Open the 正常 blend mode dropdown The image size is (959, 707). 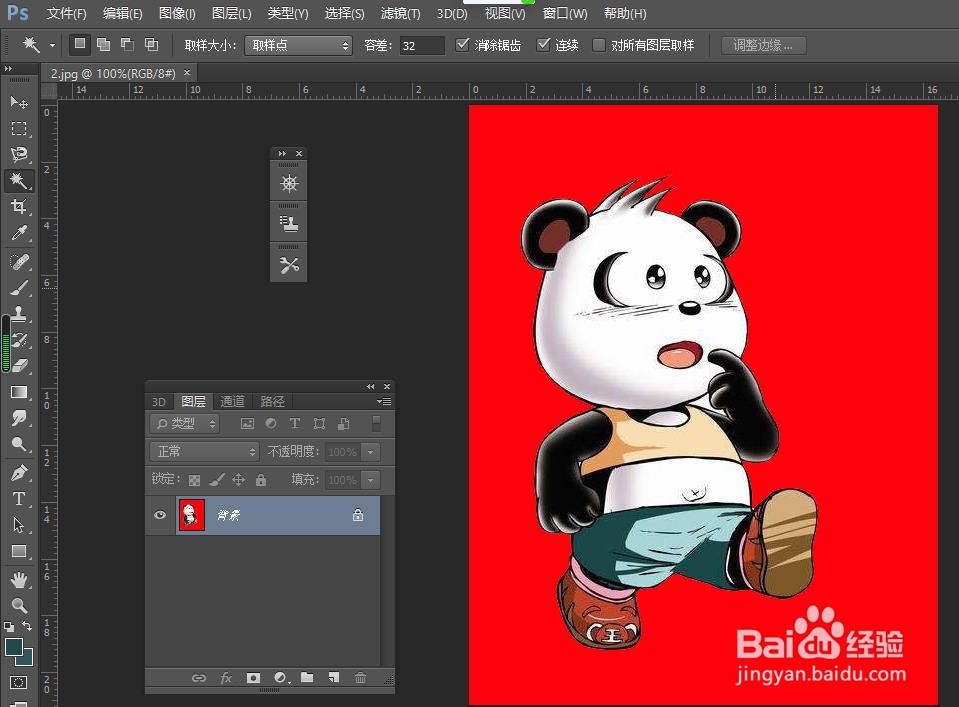204,451
